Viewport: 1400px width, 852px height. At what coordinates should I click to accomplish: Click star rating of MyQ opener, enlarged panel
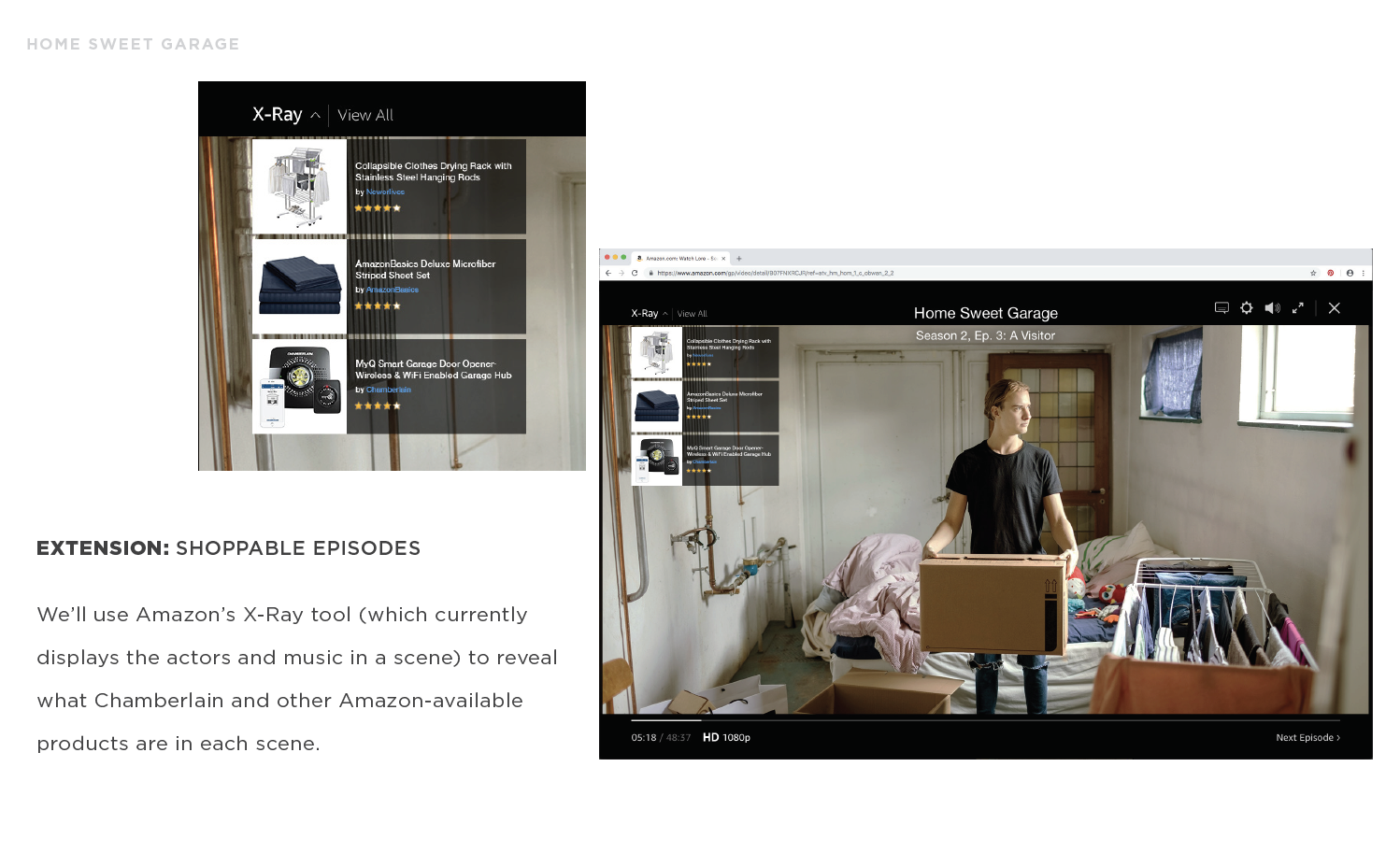tap(378, 405)
